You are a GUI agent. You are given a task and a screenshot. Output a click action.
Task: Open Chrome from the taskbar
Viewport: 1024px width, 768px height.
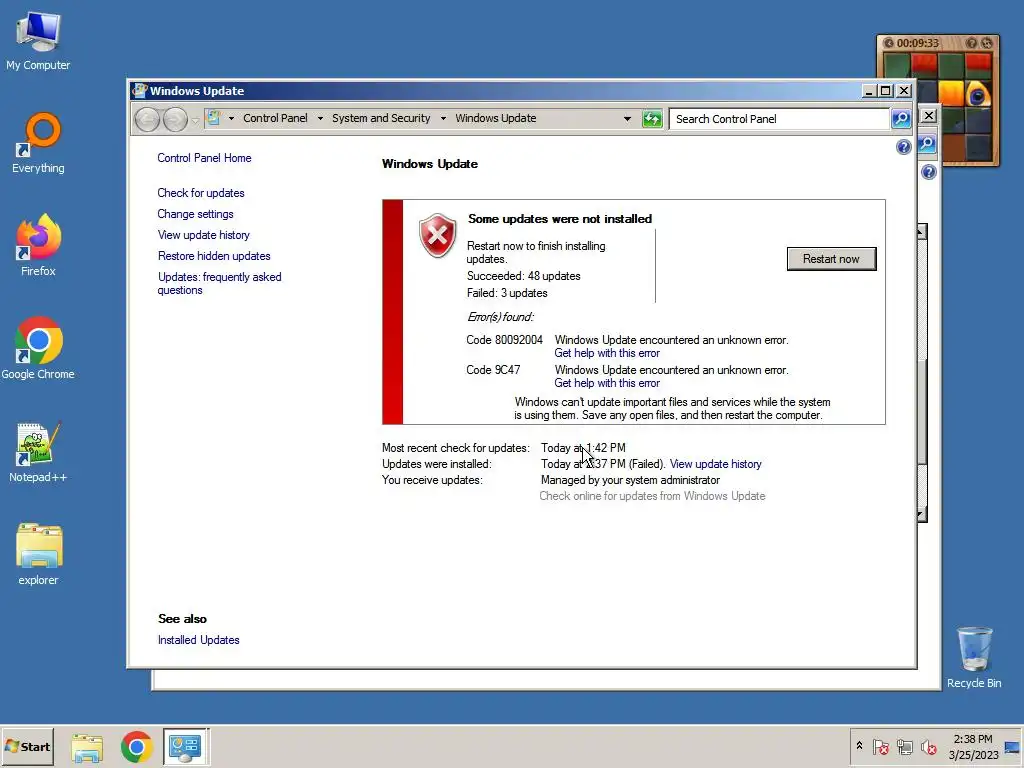tap(136, 747)
